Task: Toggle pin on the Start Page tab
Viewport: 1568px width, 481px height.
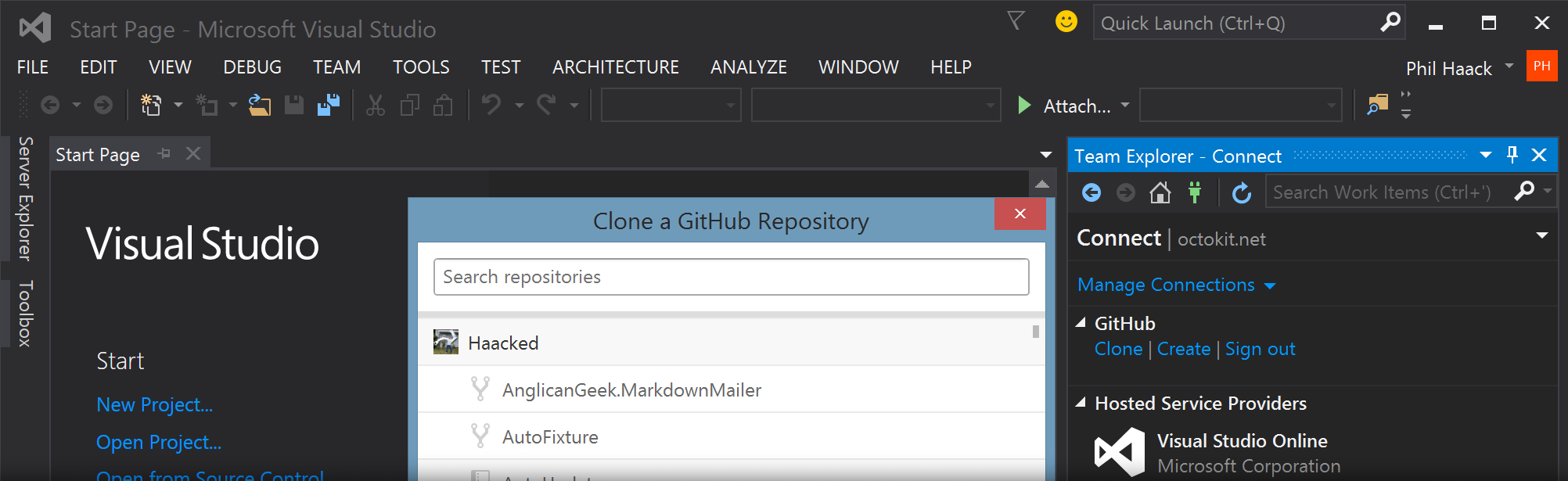Action: coord(164,154)
